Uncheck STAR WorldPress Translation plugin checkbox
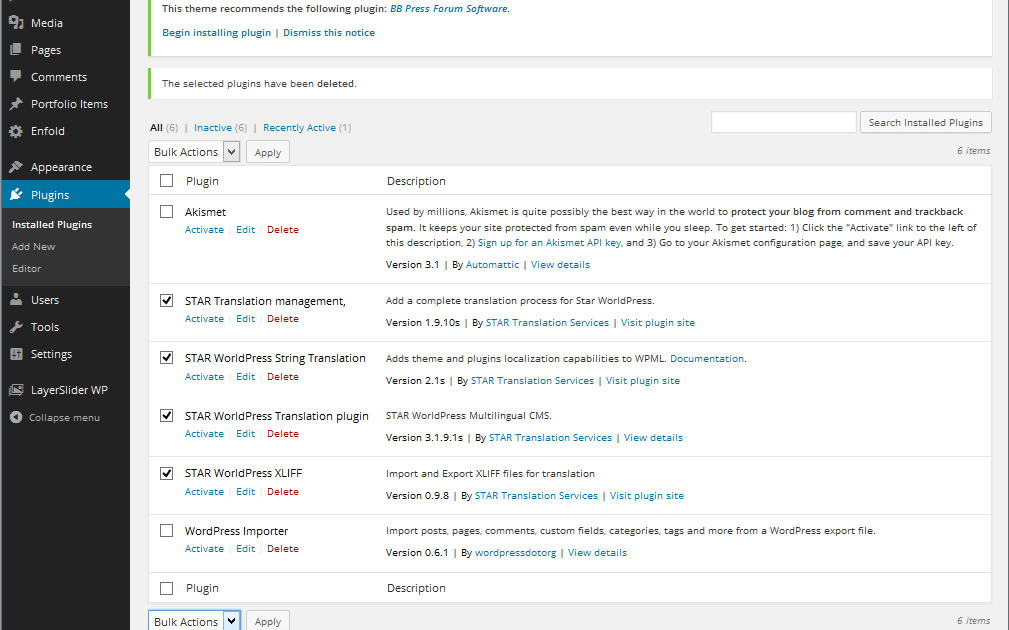This screenshot has width=1009, height=630. (167, 416)
